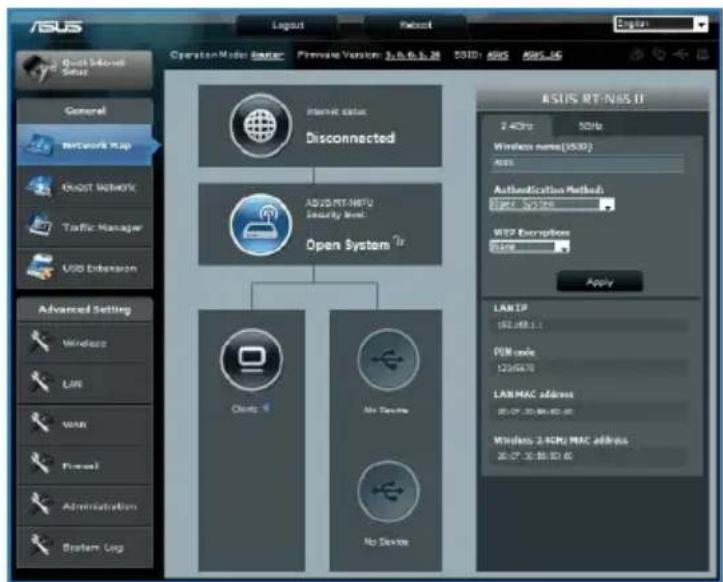Click the Guest Network sidebar icon

click(40, 186)
